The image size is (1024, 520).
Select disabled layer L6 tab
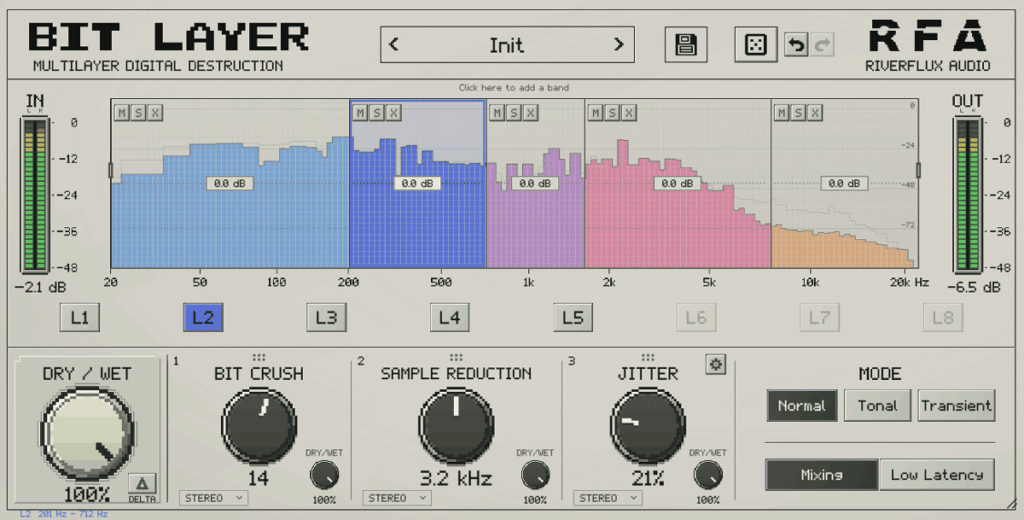click(696, 318)
